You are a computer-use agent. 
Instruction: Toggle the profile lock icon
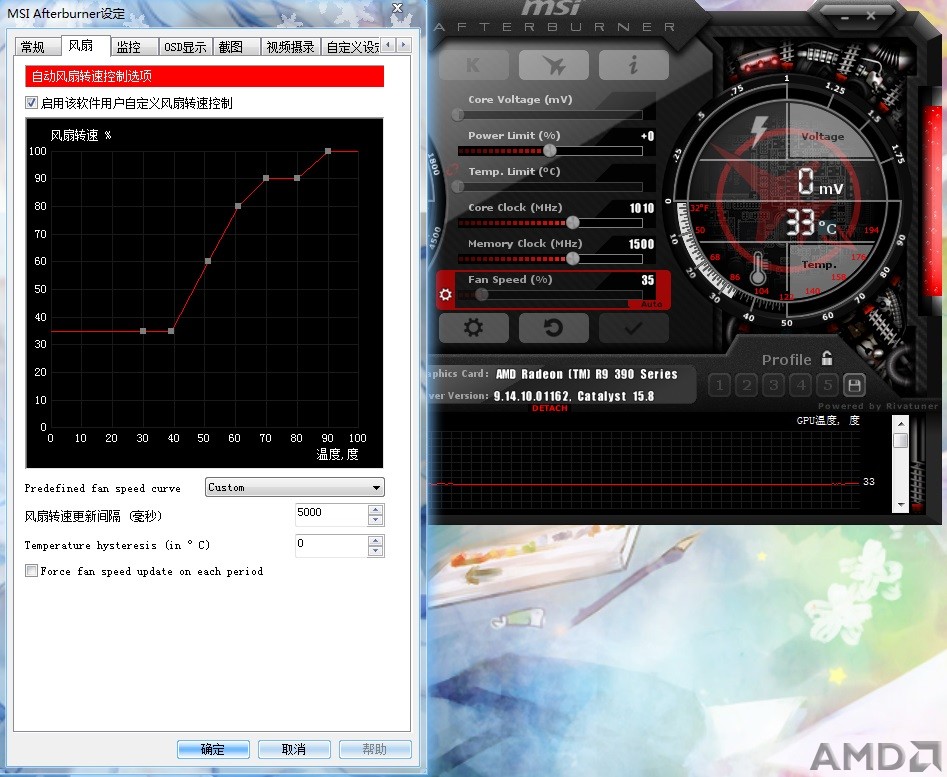pos(827,358)
